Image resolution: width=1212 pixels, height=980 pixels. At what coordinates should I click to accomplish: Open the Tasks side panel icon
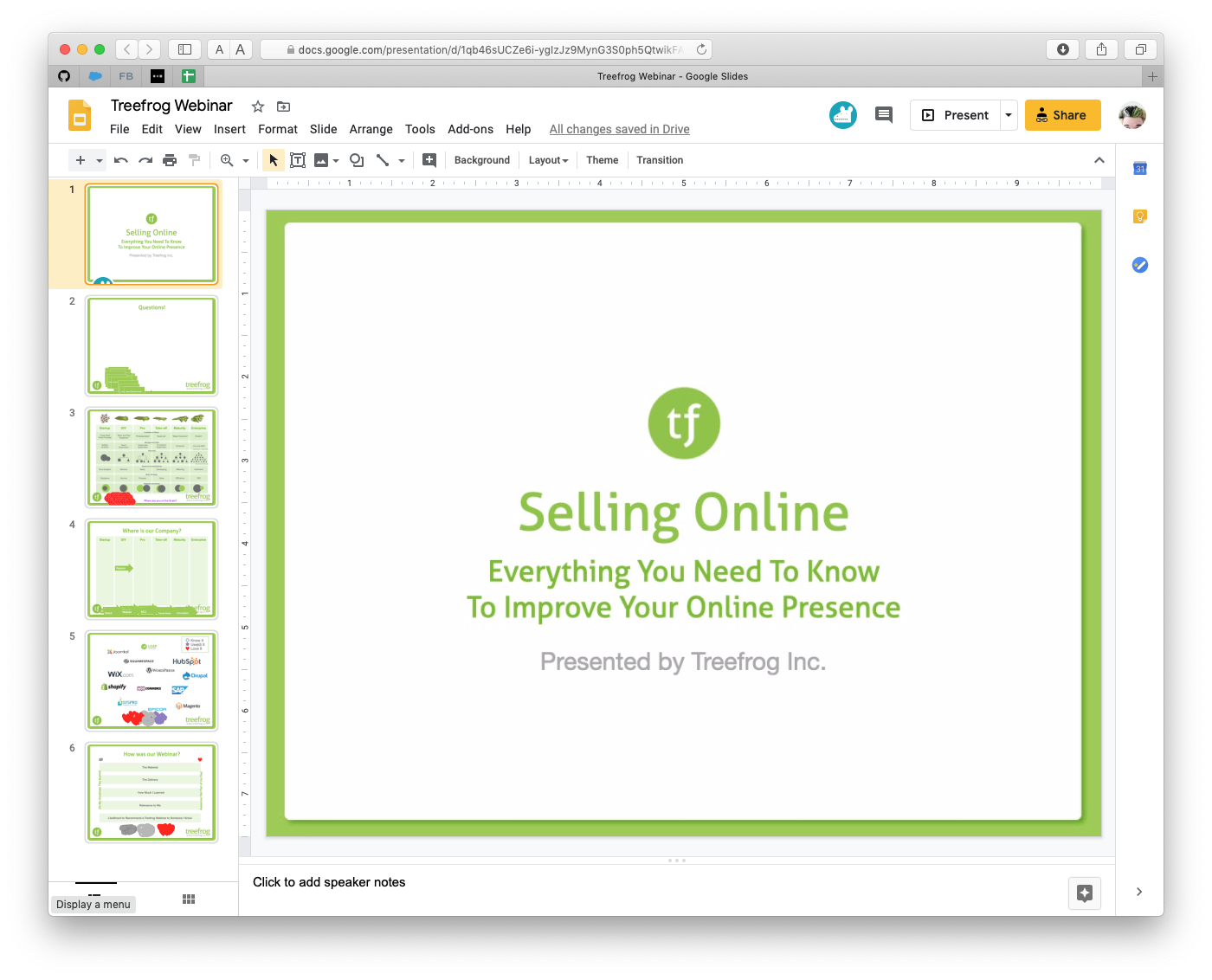click(x=1140, y=265)
